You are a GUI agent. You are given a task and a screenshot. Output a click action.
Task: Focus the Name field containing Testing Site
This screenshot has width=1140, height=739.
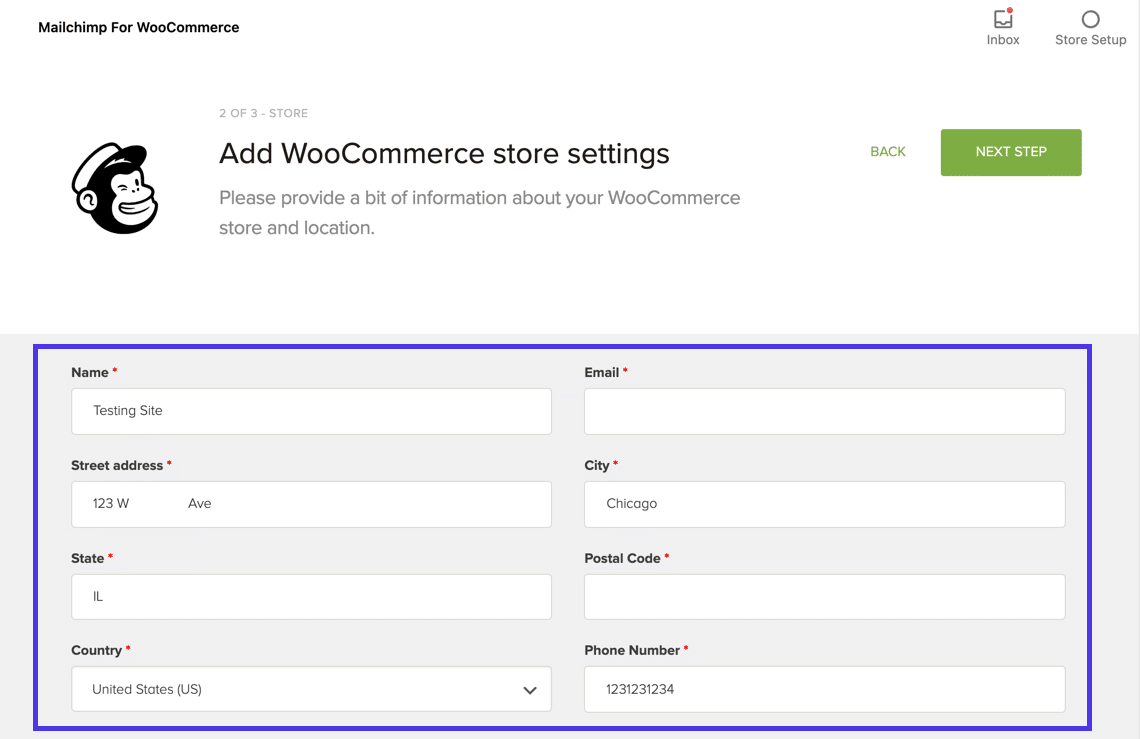pos(311,411)
